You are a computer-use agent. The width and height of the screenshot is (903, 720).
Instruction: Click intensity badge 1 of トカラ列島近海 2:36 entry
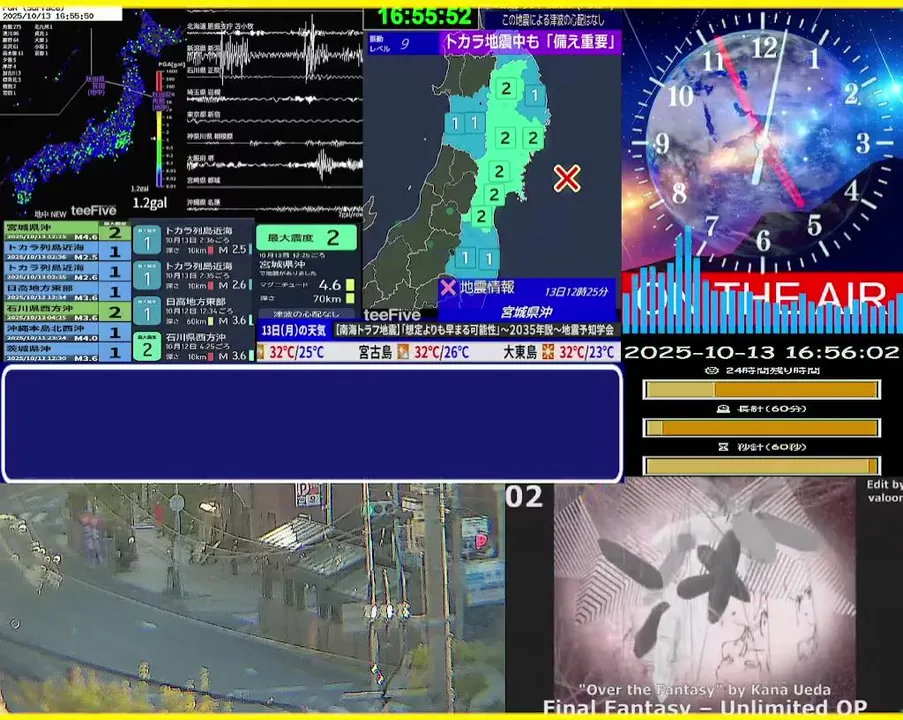[x=147, y=240]
